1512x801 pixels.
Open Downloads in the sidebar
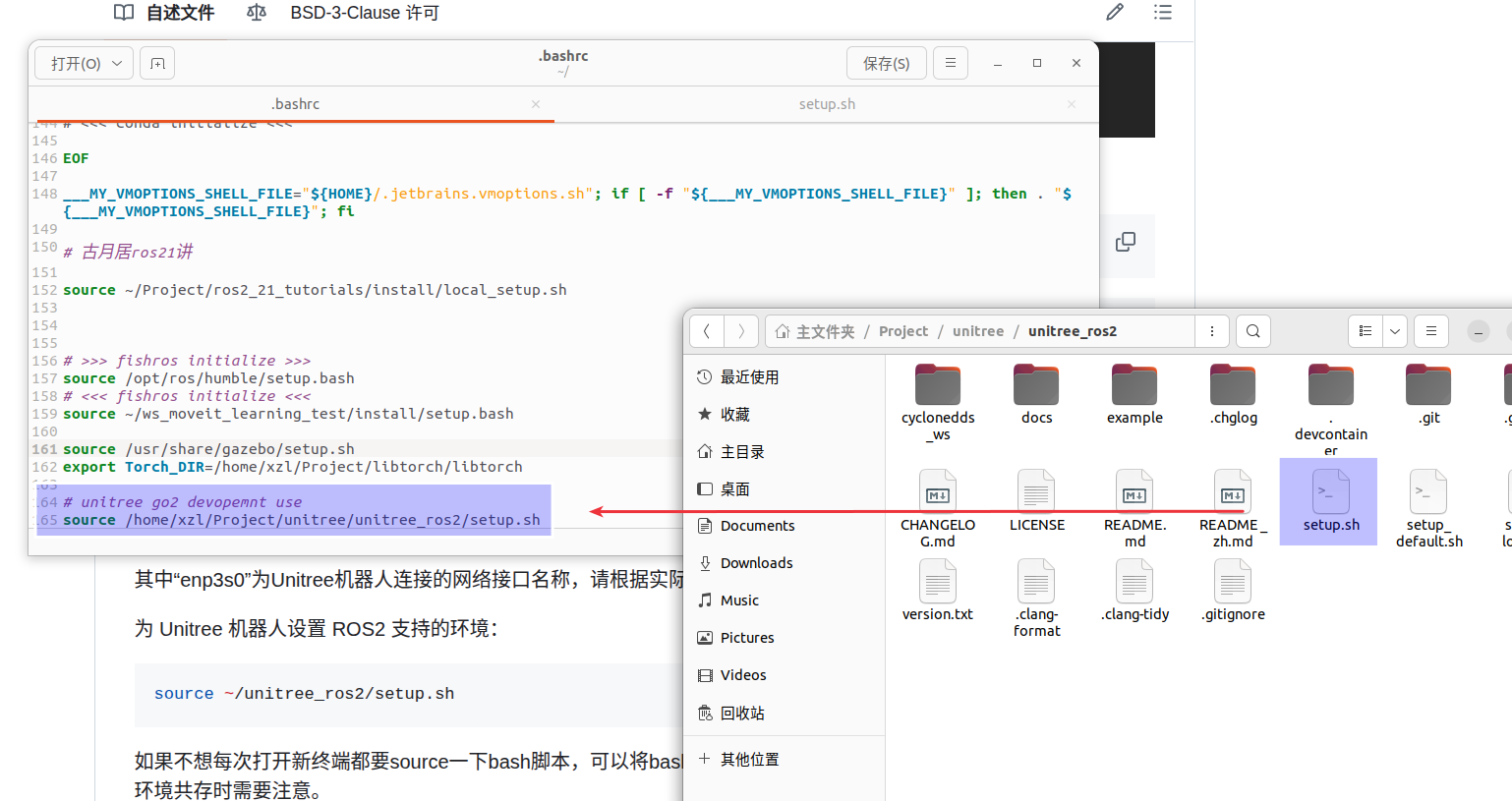785,563
